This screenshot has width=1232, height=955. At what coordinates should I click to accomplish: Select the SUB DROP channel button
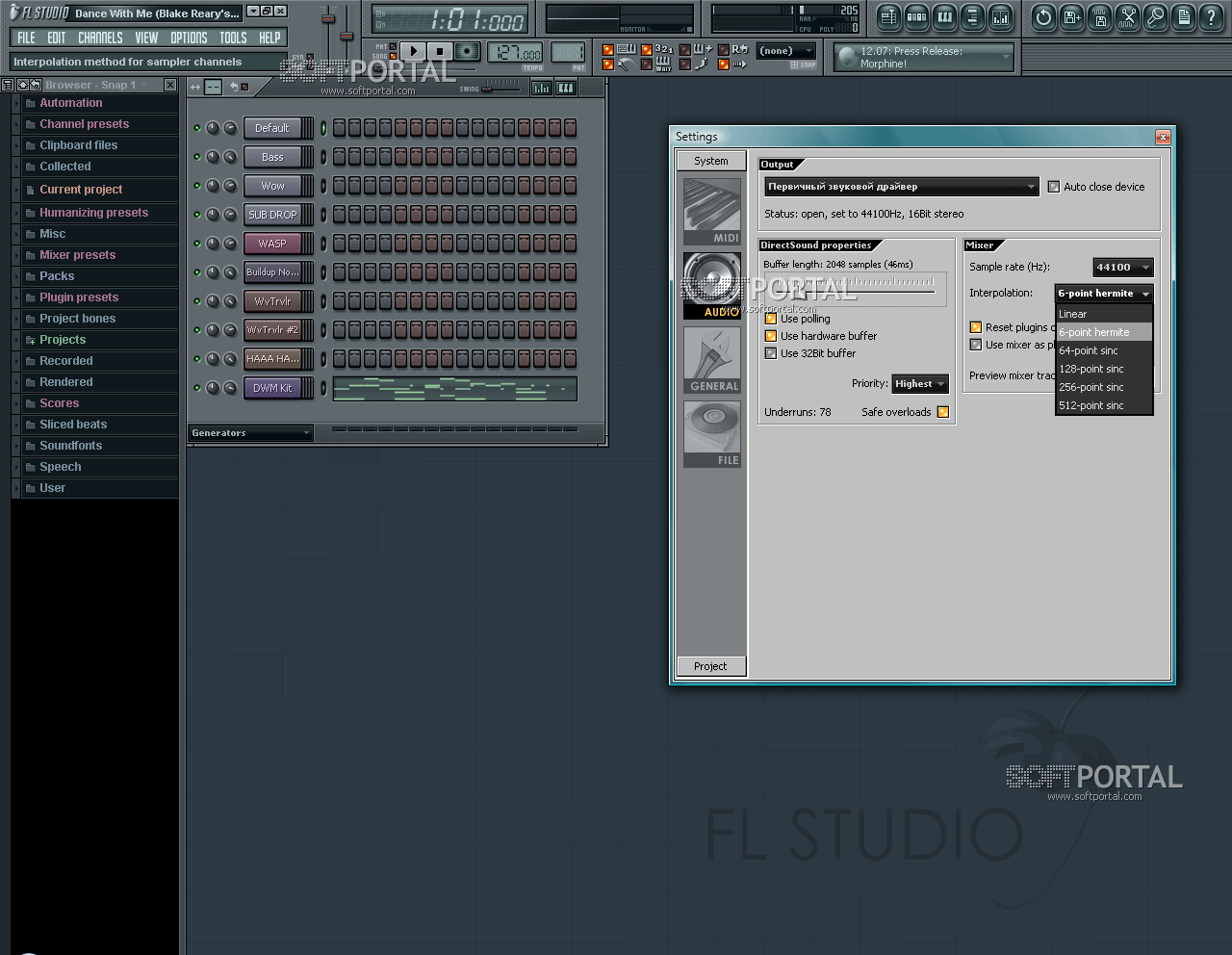pyautogui.click(x=272, y=215)
